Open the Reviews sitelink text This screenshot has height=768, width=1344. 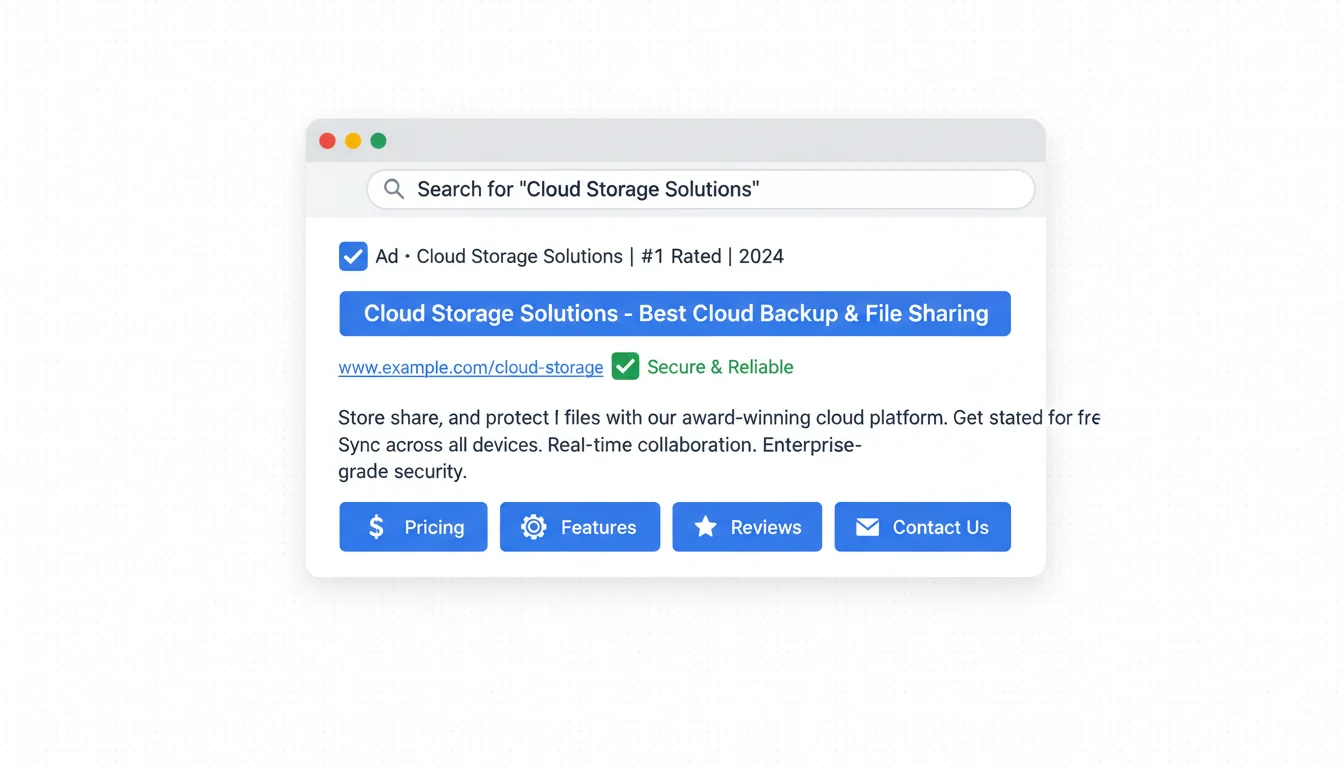[x=766, y=527]
